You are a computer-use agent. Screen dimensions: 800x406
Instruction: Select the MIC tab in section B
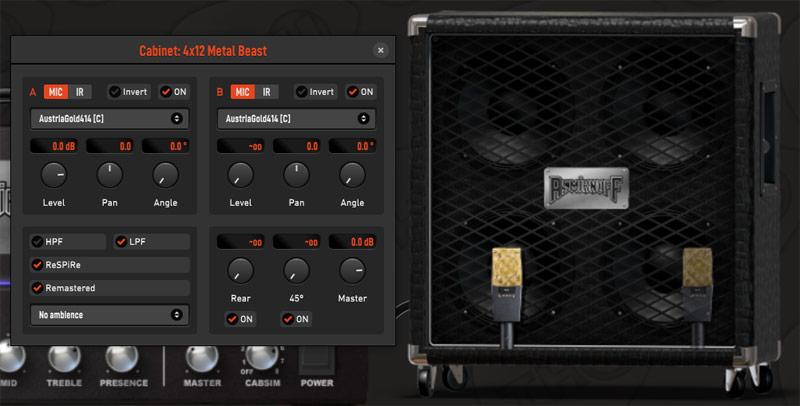point(242,92)
